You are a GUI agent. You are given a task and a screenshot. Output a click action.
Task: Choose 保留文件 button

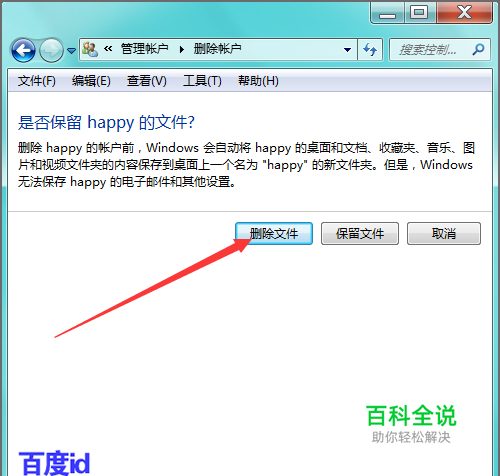360,234
